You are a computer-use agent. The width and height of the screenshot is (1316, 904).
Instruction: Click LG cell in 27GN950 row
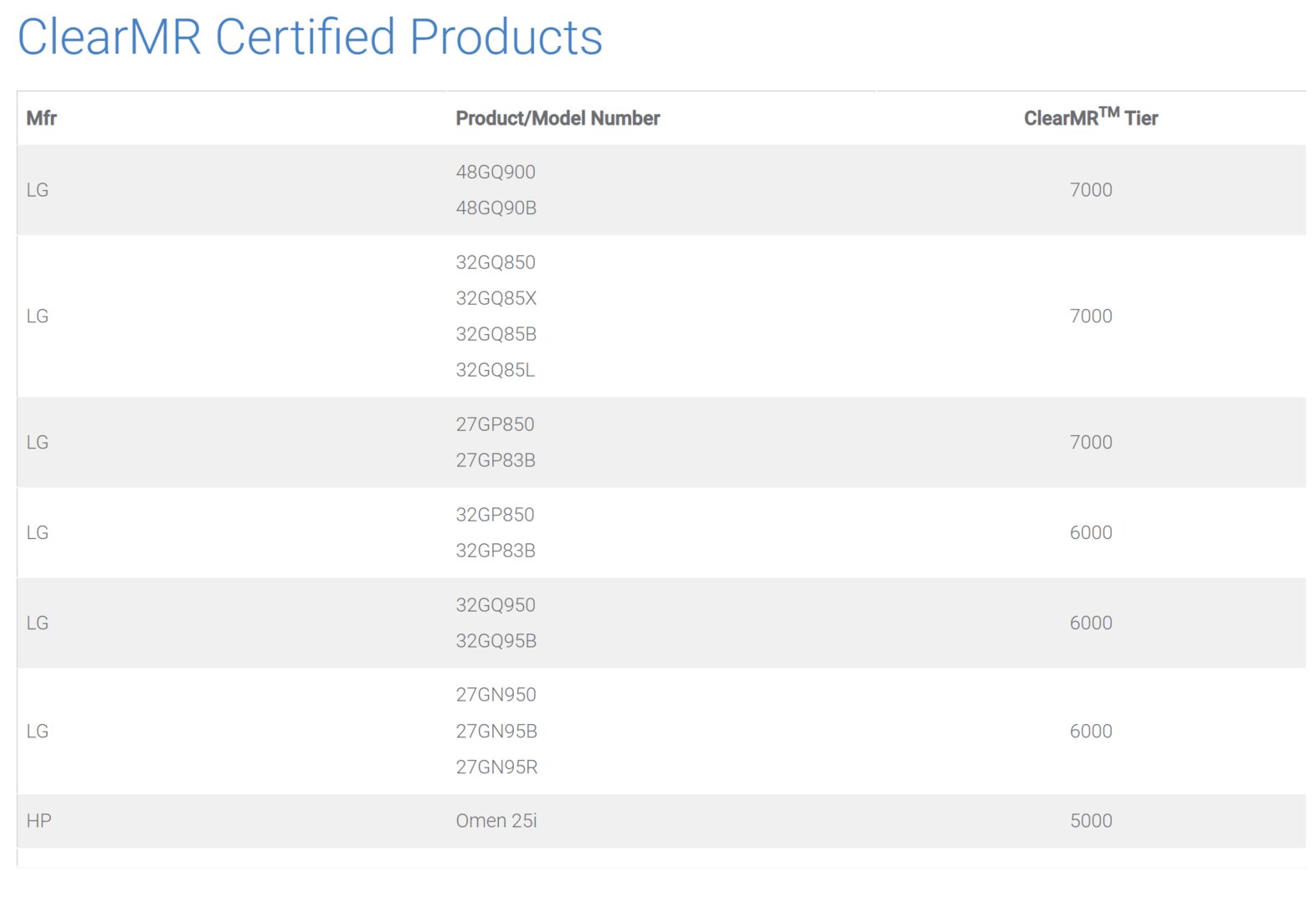click(38, 732)
